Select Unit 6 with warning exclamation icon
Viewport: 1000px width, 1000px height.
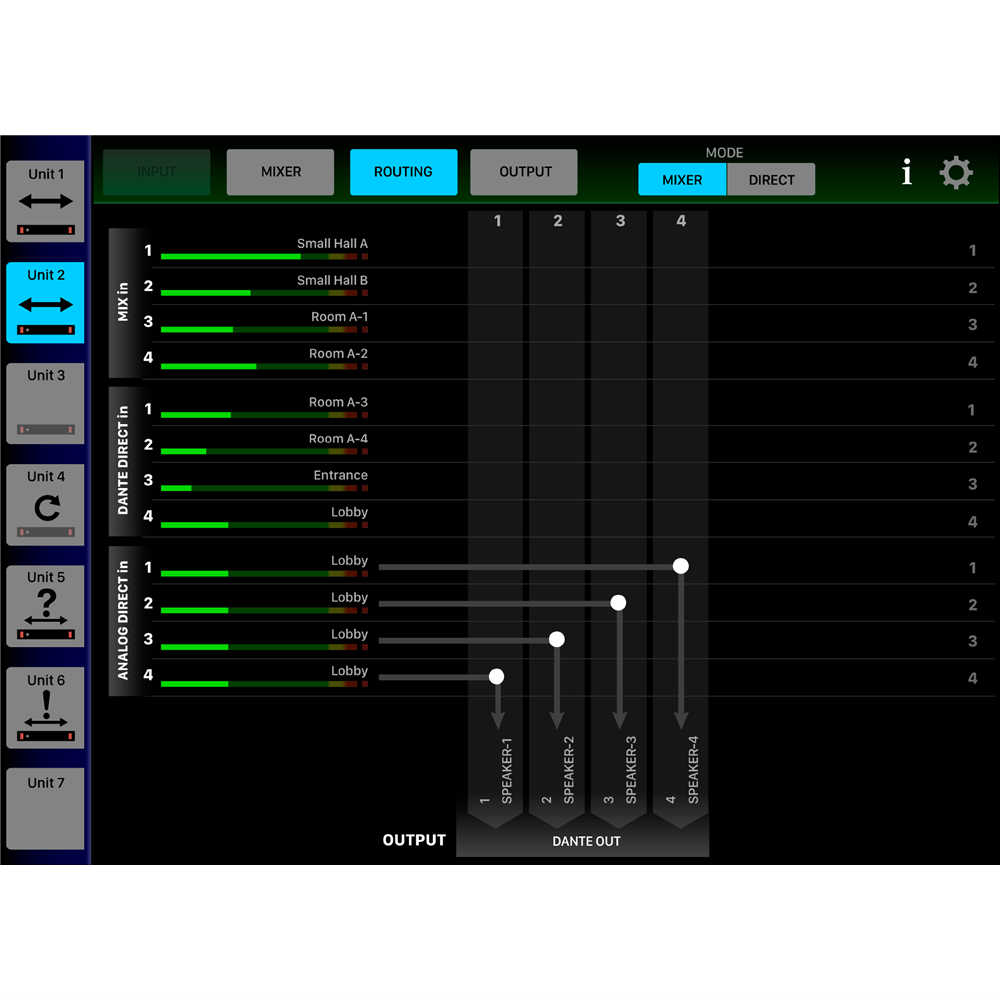tap(46, 708)
